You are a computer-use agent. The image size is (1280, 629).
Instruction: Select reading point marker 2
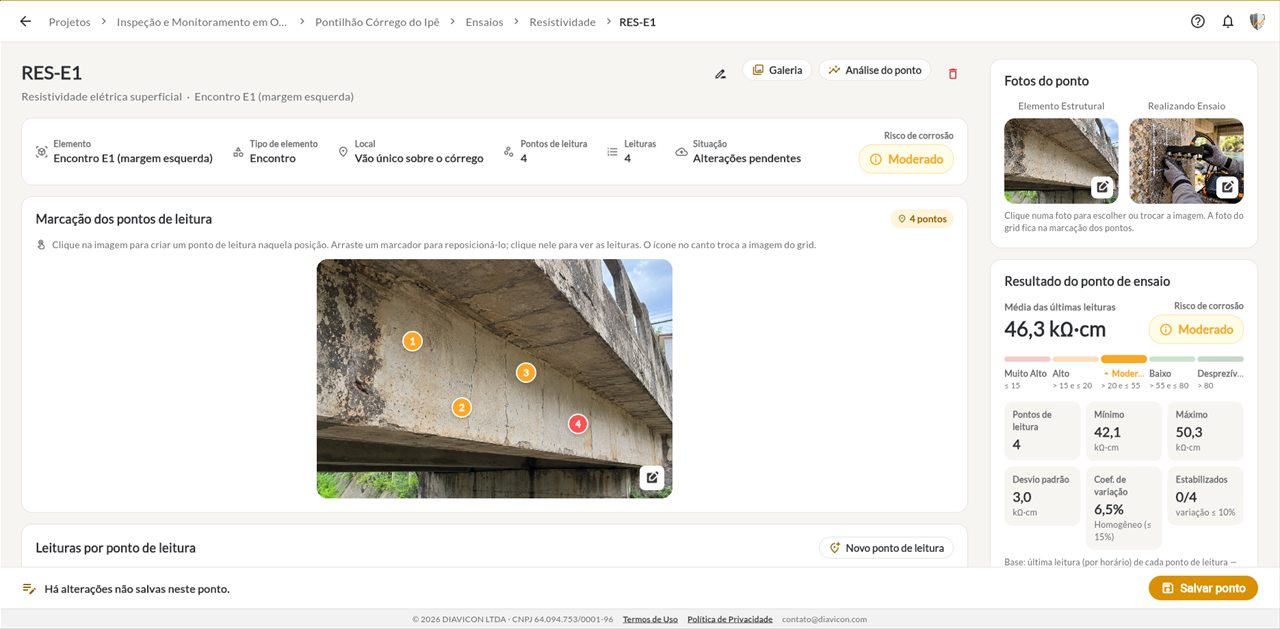pyautogui.click(x=461, y=407)
